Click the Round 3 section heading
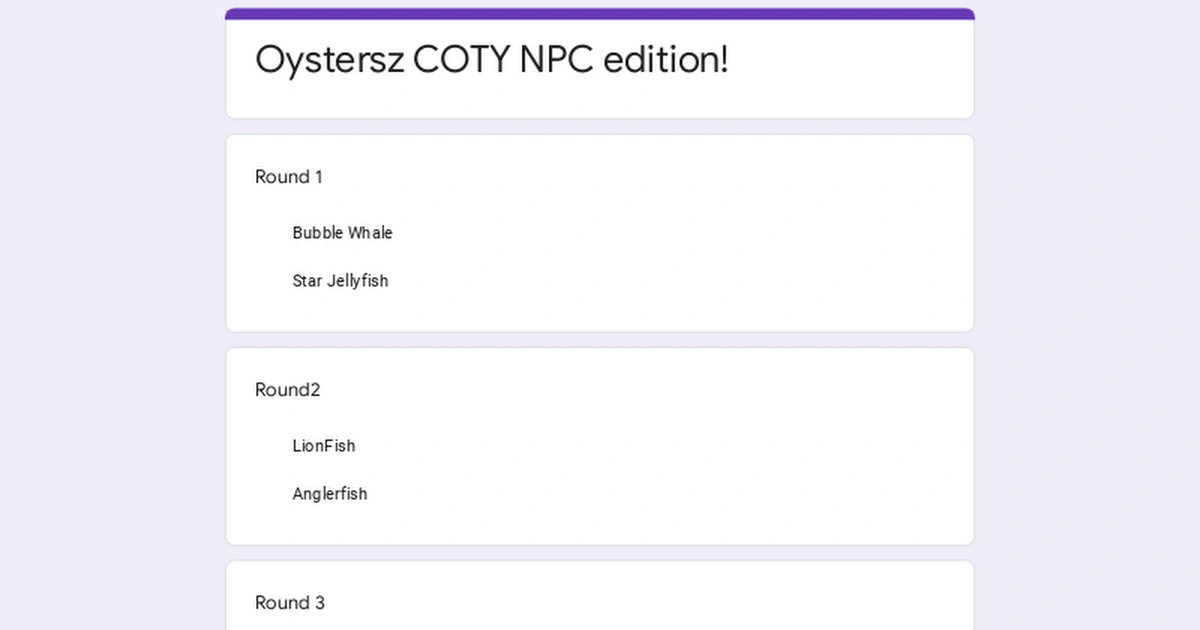1200x630 pixels. [290, 603]
